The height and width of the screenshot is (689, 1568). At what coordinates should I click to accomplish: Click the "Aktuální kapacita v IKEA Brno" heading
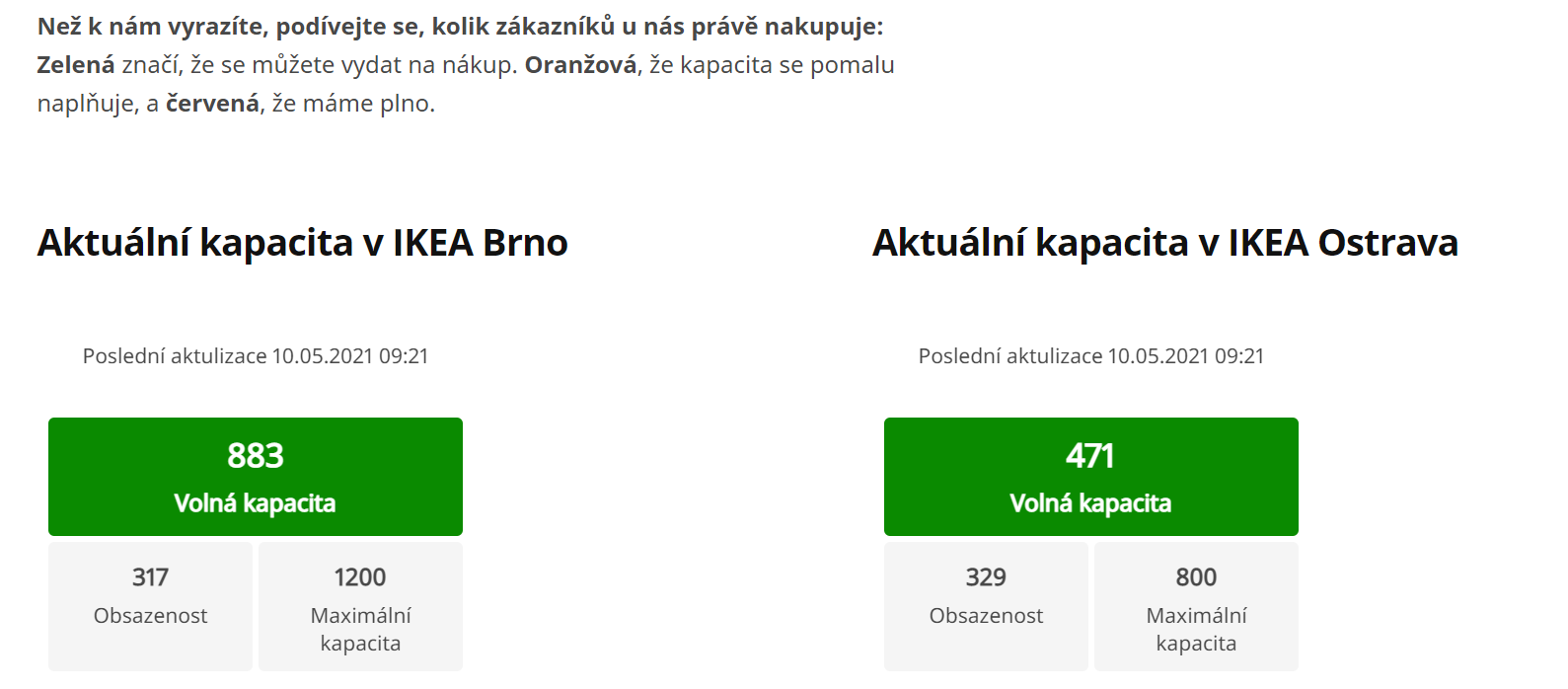pos(302,243)
